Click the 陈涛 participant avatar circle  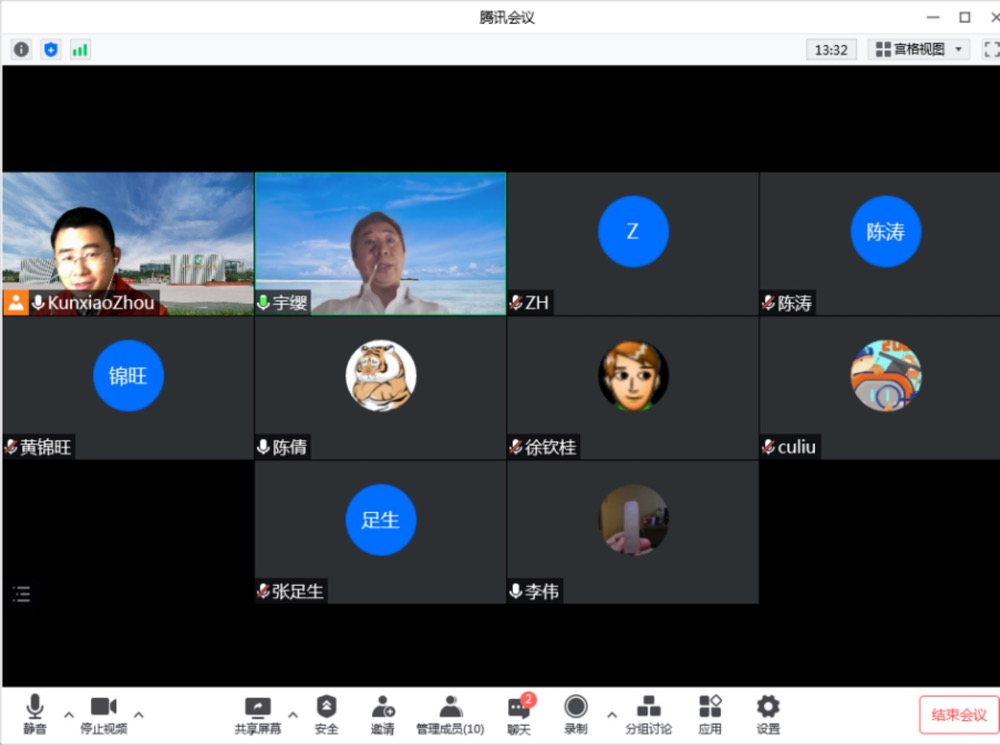click(886, 231)
